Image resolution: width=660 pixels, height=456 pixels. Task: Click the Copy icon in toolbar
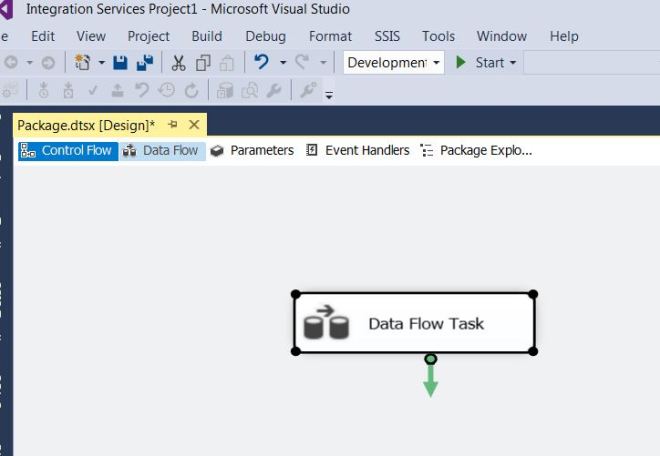point(203,63)
